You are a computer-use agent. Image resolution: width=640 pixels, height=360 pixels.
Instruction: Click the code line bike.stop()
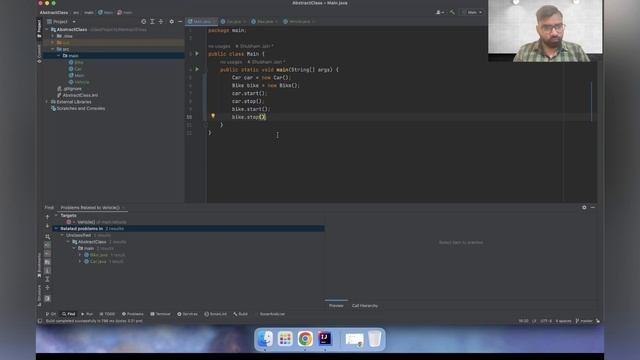click(249, 117)
